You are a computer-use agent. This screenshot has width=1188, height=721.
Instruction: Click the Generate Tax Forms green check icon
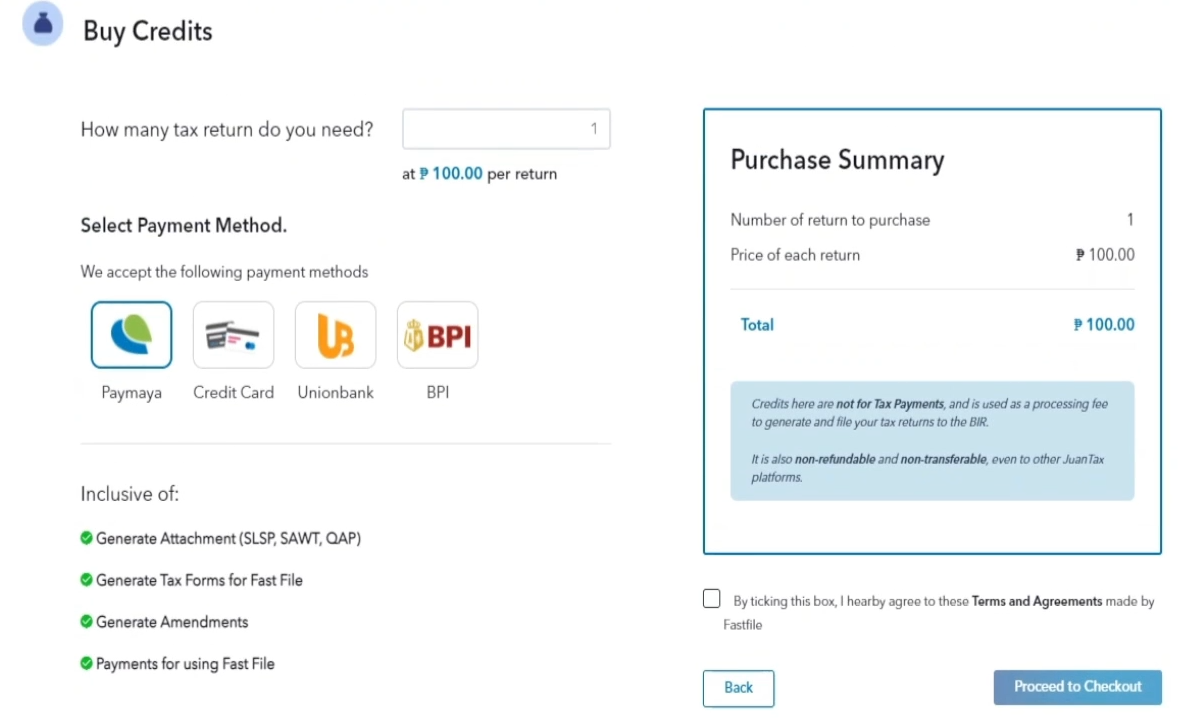tap(87, 580)
